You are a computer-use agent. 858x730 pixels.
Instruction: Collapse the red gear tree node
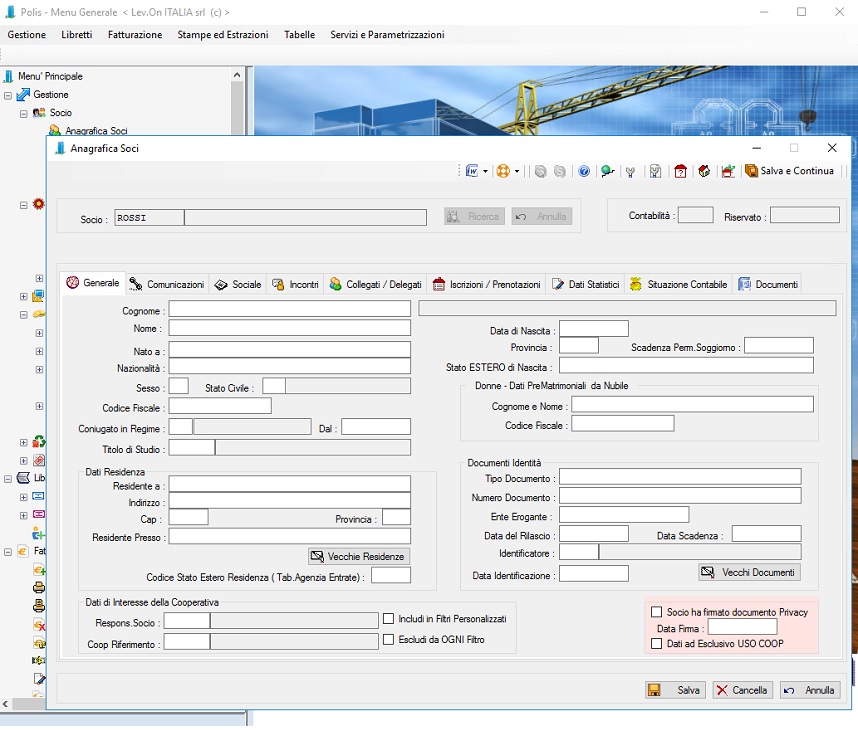coord(24,205)
